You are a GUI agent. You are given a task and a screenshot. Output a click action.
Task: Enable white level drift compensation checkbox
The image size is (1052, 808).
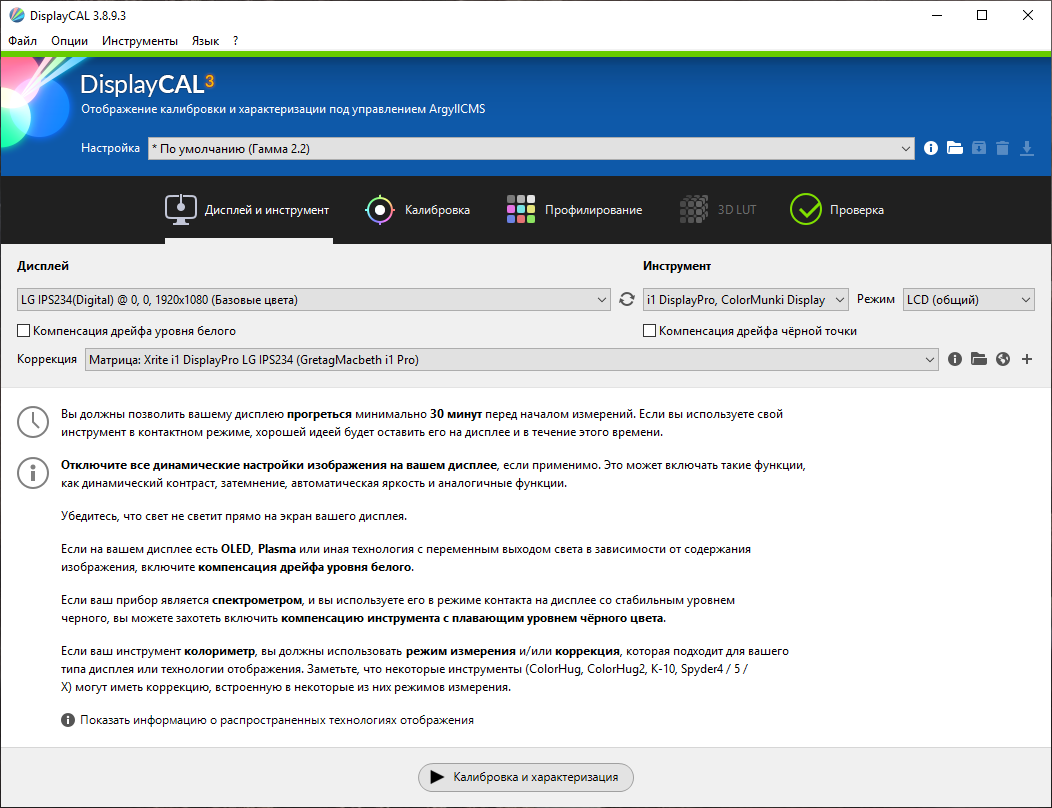pos(23,330)
